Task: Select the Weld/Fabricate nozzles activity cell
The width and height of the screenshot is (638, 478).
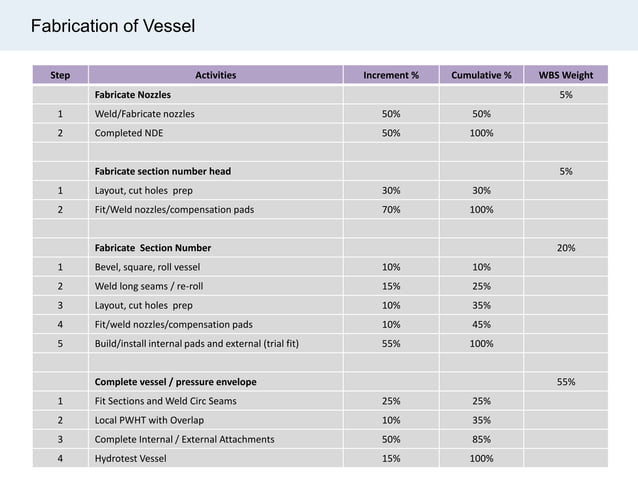Action: (x=216, y=114)
